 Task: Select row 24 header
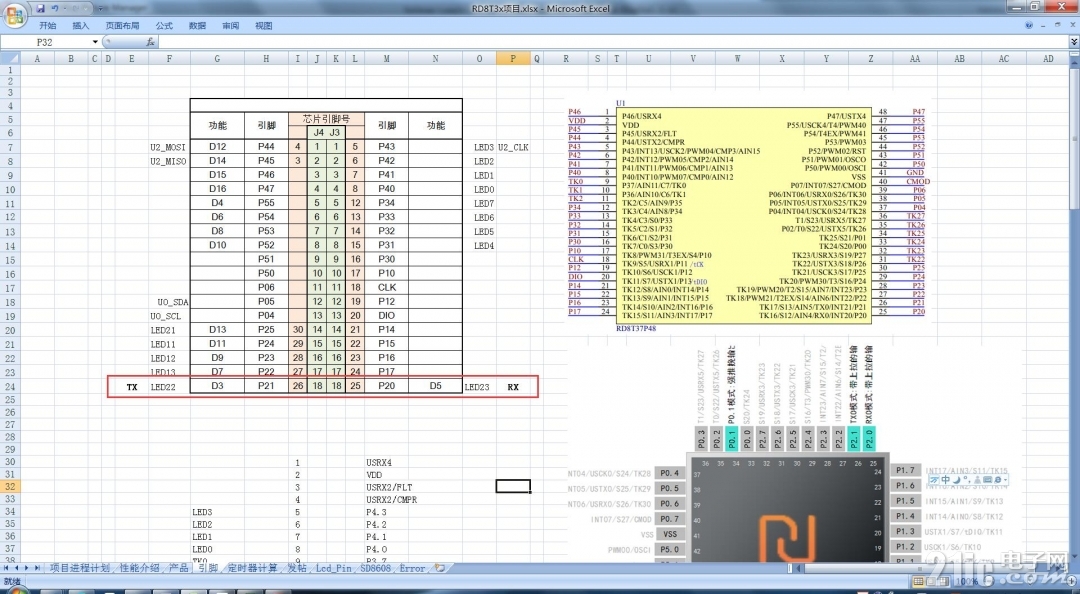tap(10, 387)
